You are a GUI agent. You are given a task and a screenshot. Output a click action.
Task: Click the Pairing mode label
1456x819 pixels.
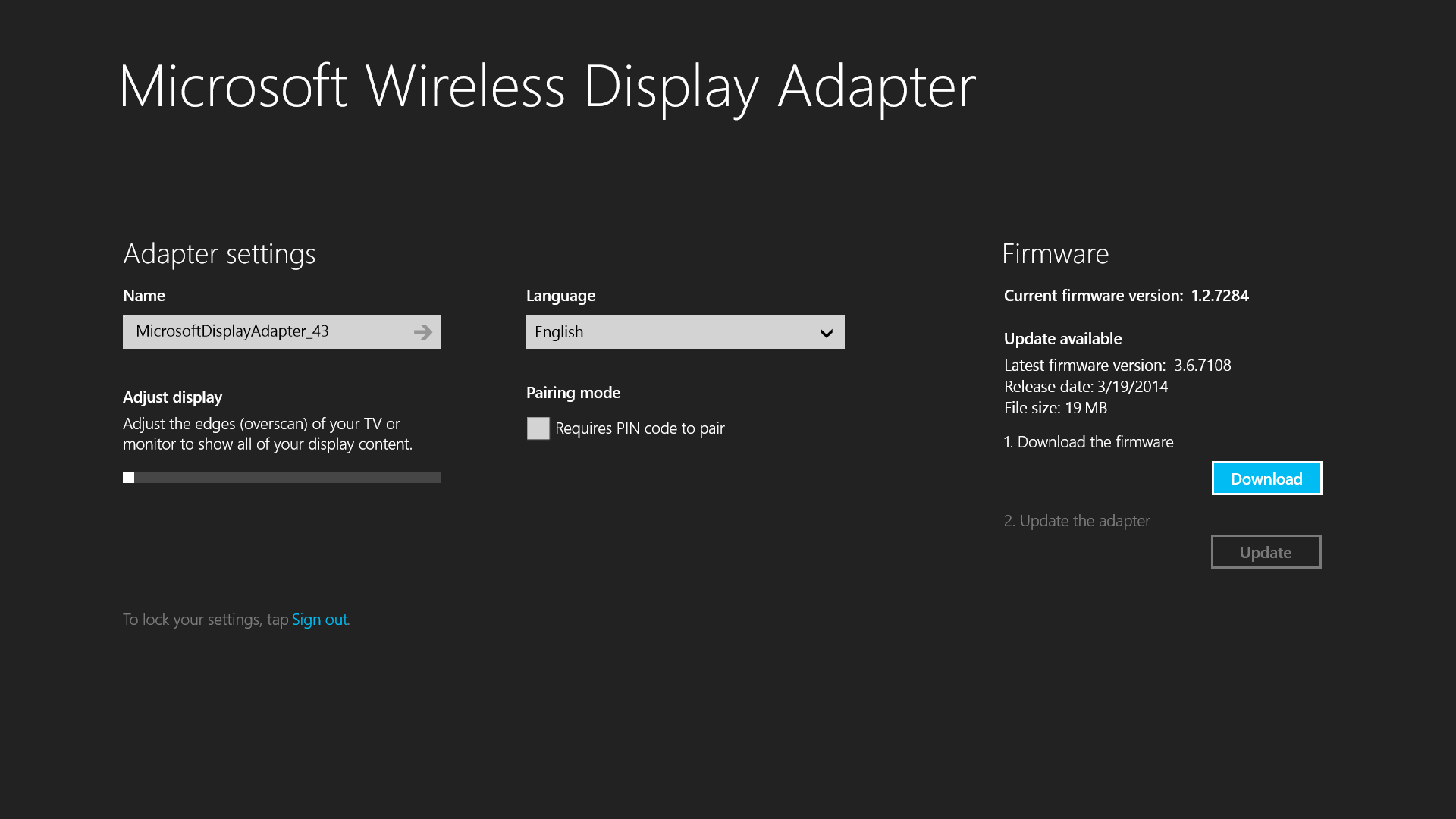click(x=573, y=393)
